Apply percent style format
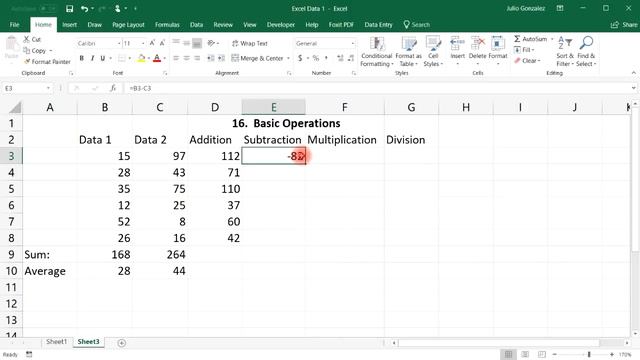Screen dimensions: 640x360 click(x=316, y=58)
